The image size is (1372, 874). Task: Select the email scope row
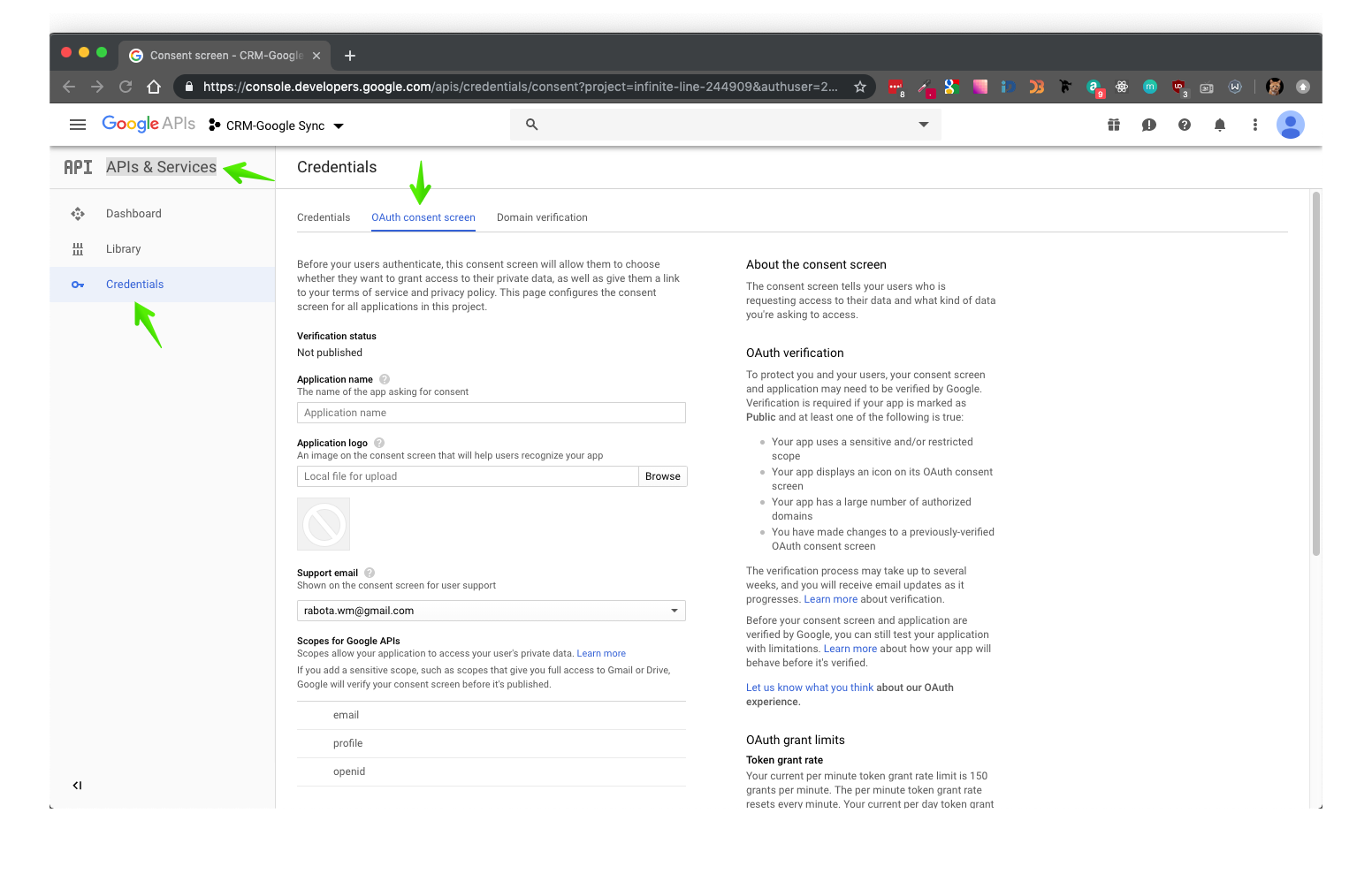click(x=492, y=715)
